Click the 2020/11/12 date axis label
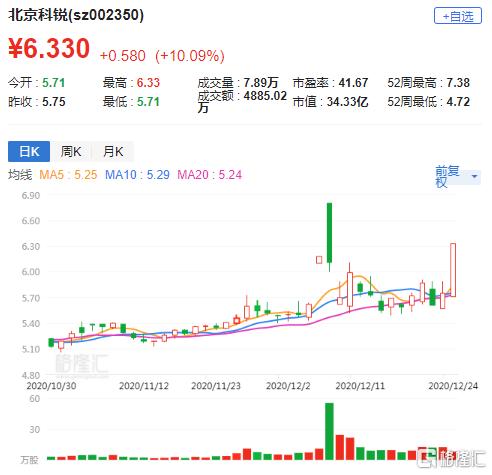This screenshot has height=475, width=492. 144,386
